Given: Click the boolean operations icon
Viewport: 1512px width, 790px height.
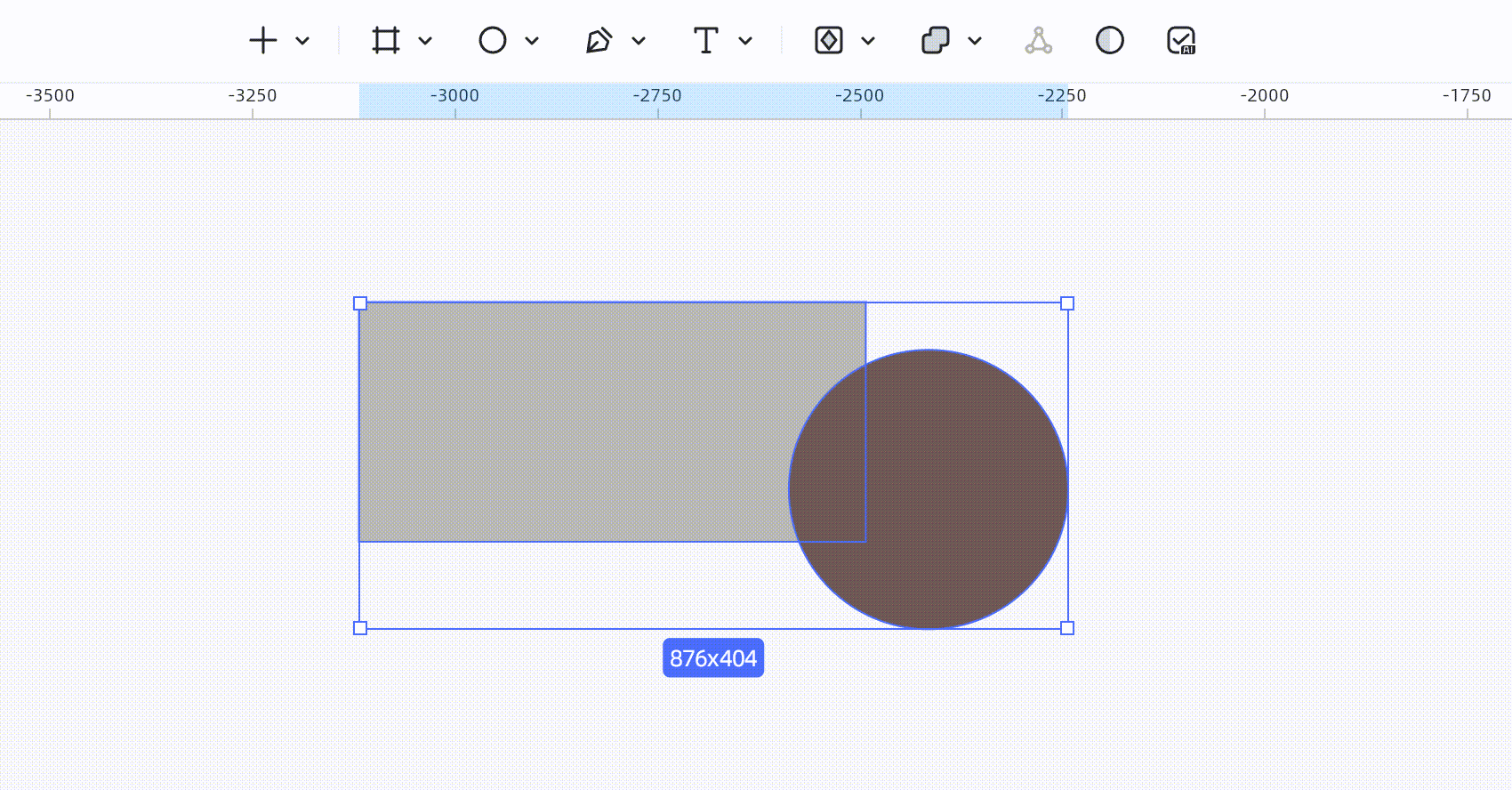Looking at the screenshot, I should [936, 40].
